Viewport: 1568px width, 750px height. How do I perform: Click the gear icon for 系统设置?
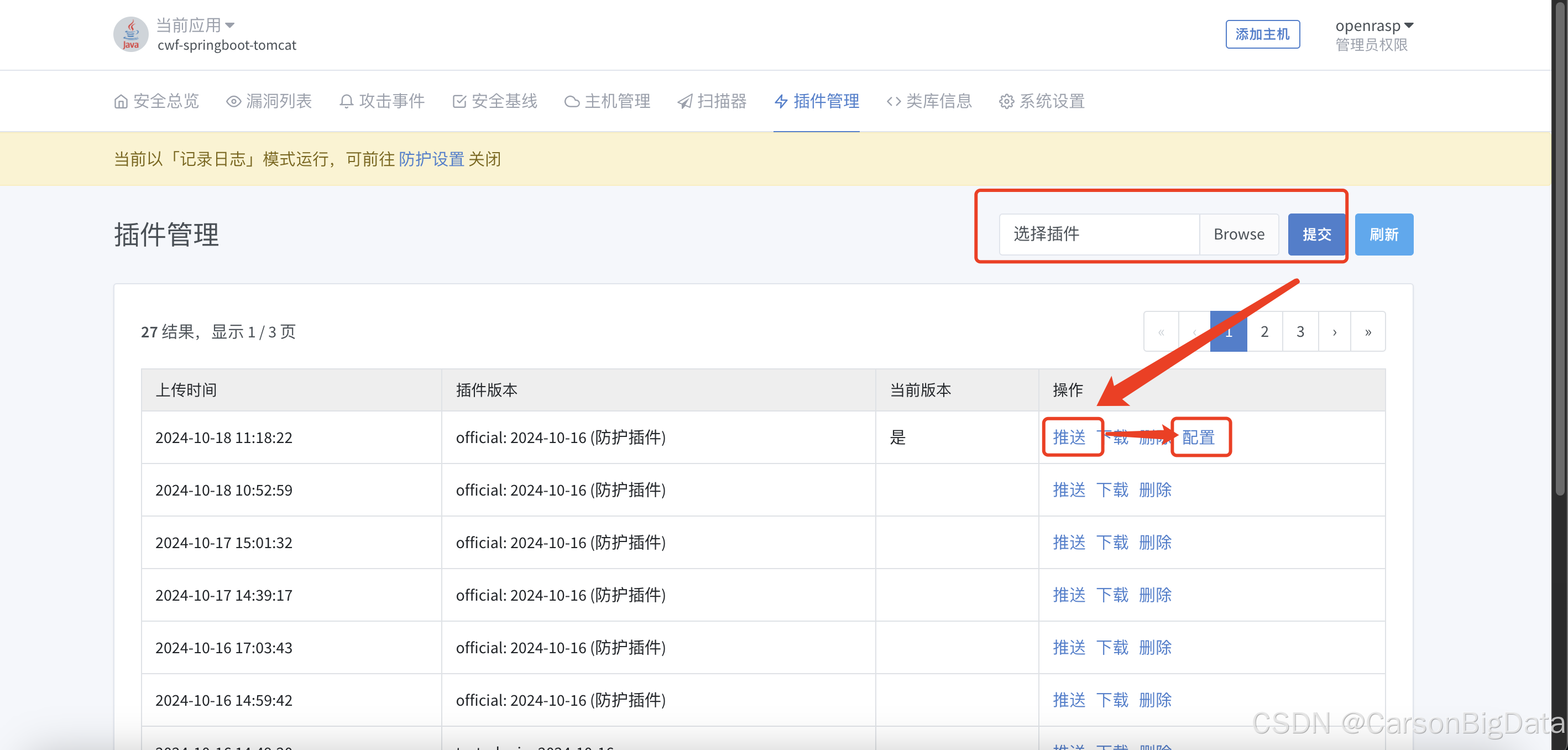(x=1006, y=102)
